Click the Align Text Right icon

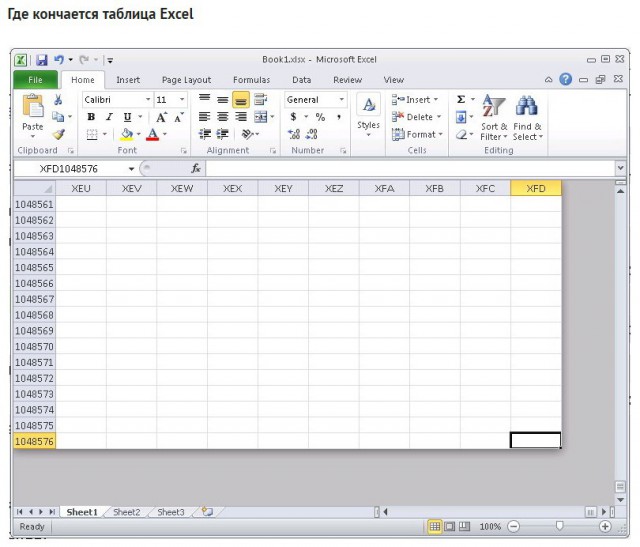(x=241, y=117)
